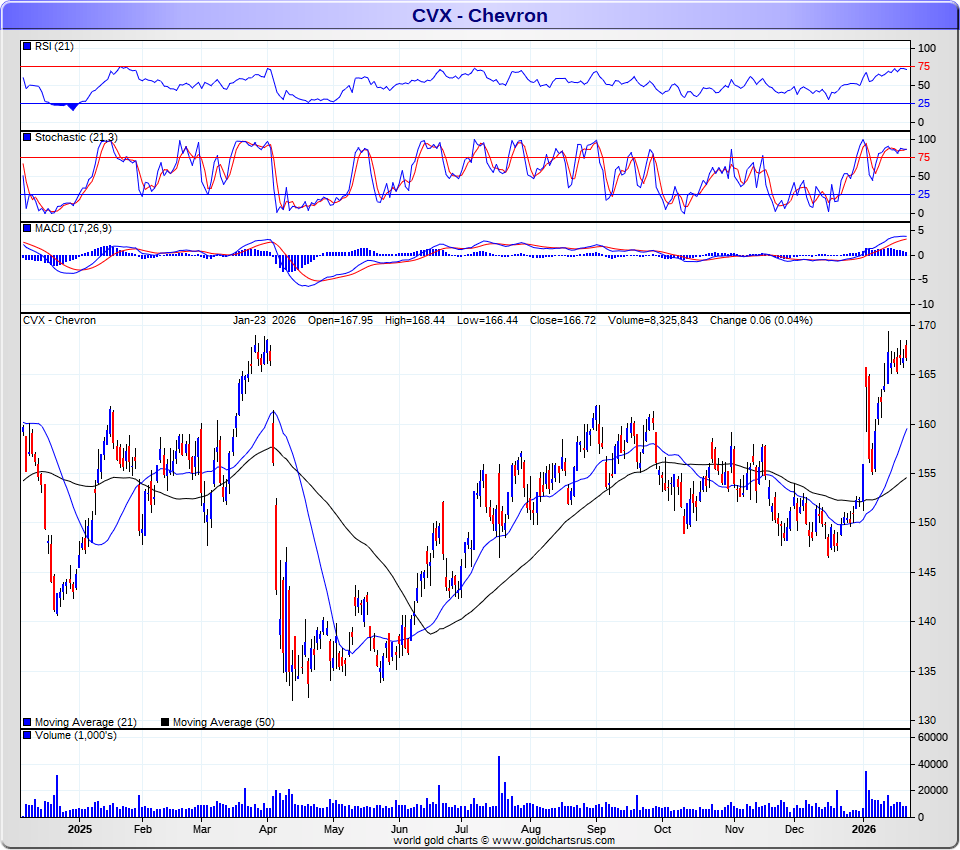Image resolution: width=960 pixels, height=850 pixels.
Task: Click the Open=167.95 value
Action: (x=340, y=320)
